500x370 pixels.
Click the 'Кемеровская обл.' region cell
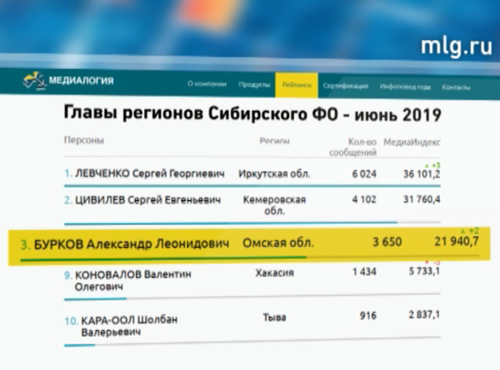(x=274, y=205)
